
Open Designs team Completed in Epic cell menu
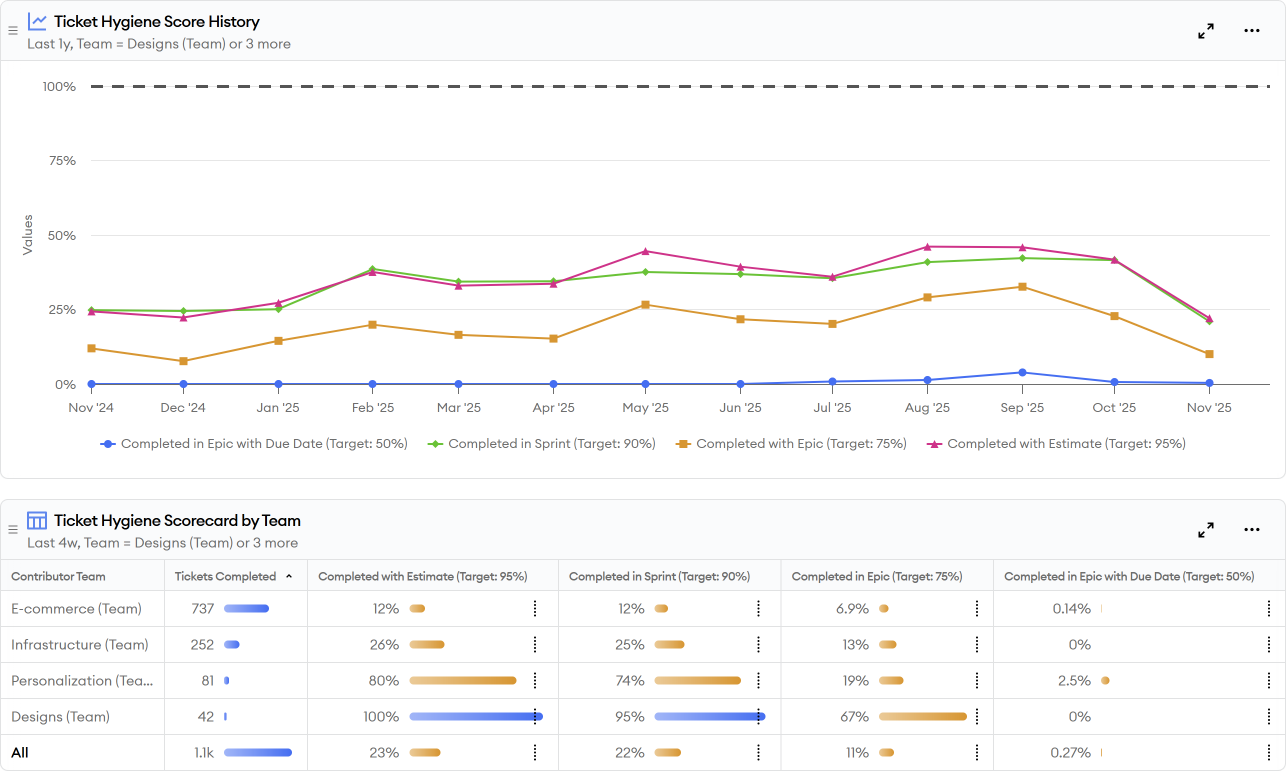tap(977, 717)
